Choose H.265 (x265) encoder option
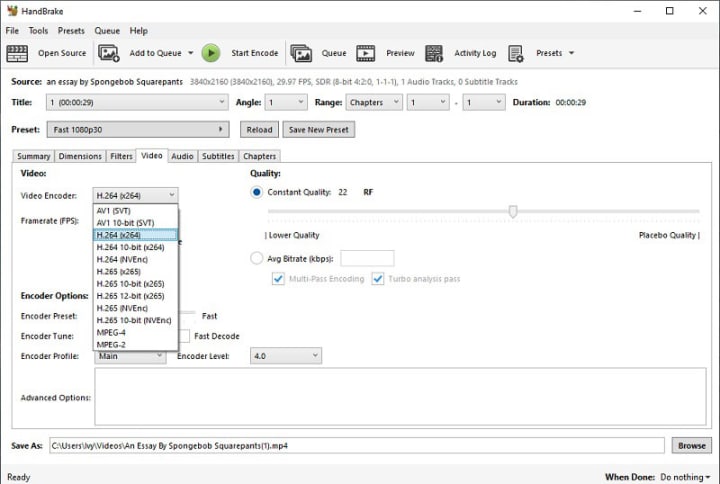 coord(135,271)
